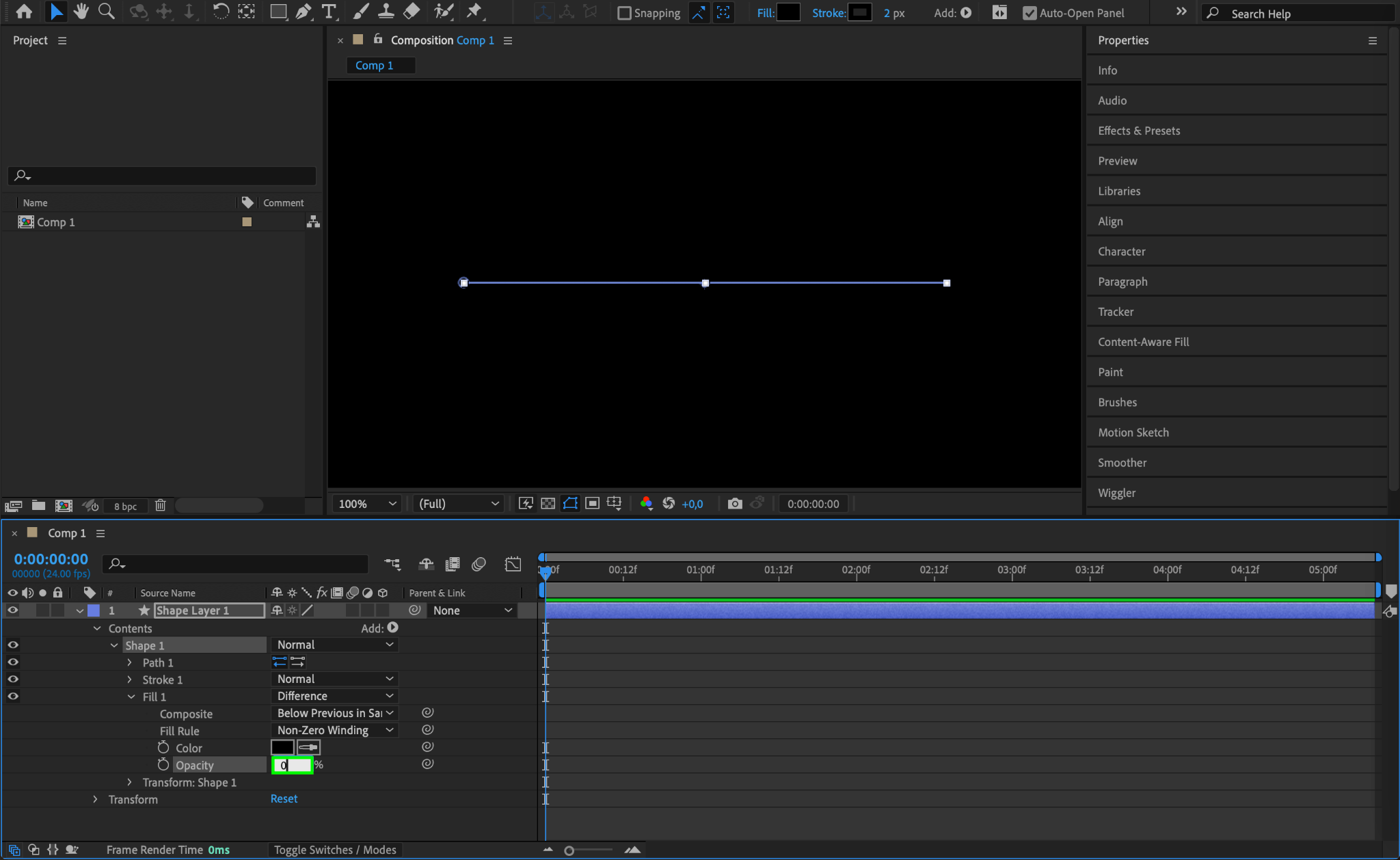
Task: Click the snapshot camera icon
Action: tap(735, 504)
